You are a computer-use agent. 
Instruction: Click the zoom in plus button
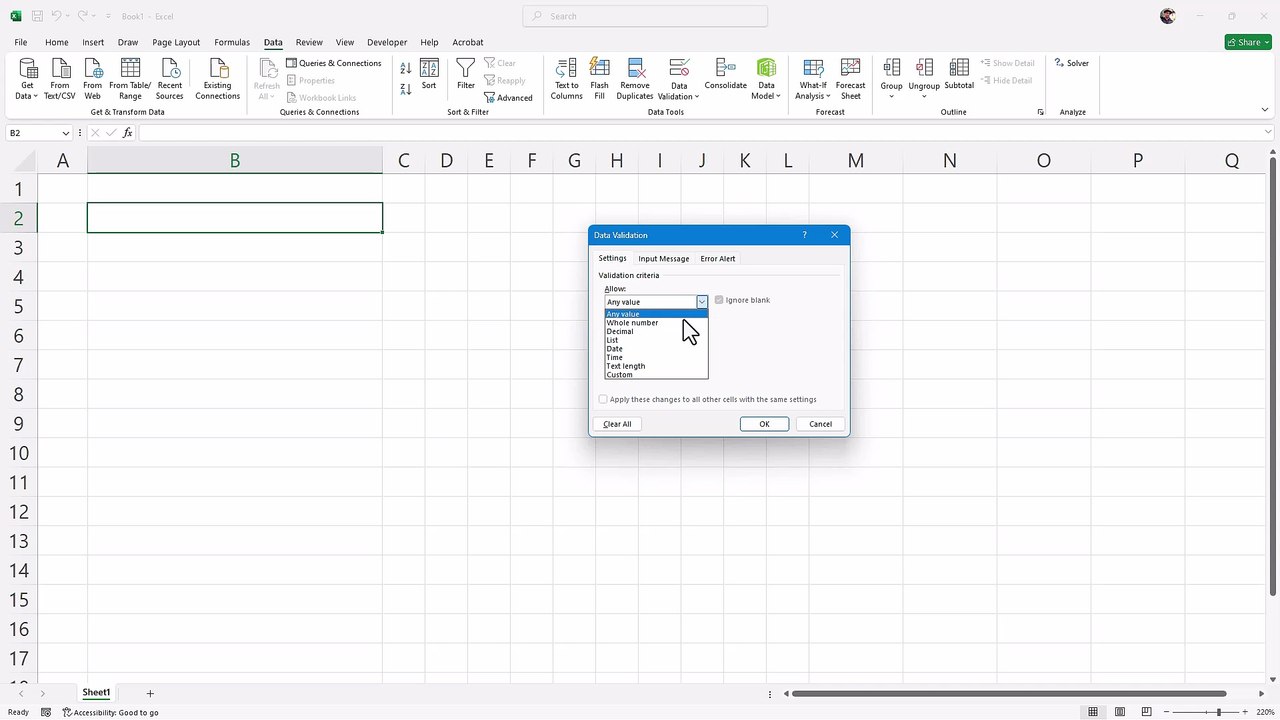(x=1247, y=712)
